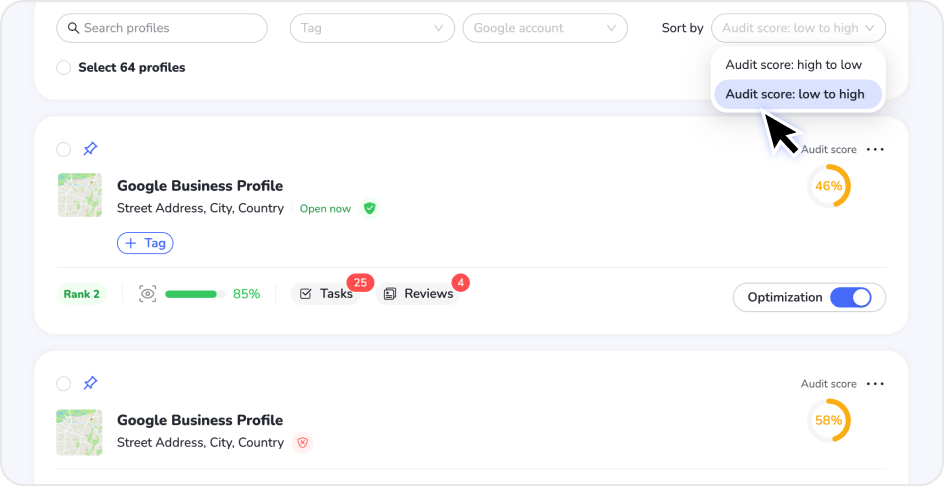Open three-dot menu for 58% profile
Image resolution: width=944 pixels, height=486 pixels.
[875, 384]
